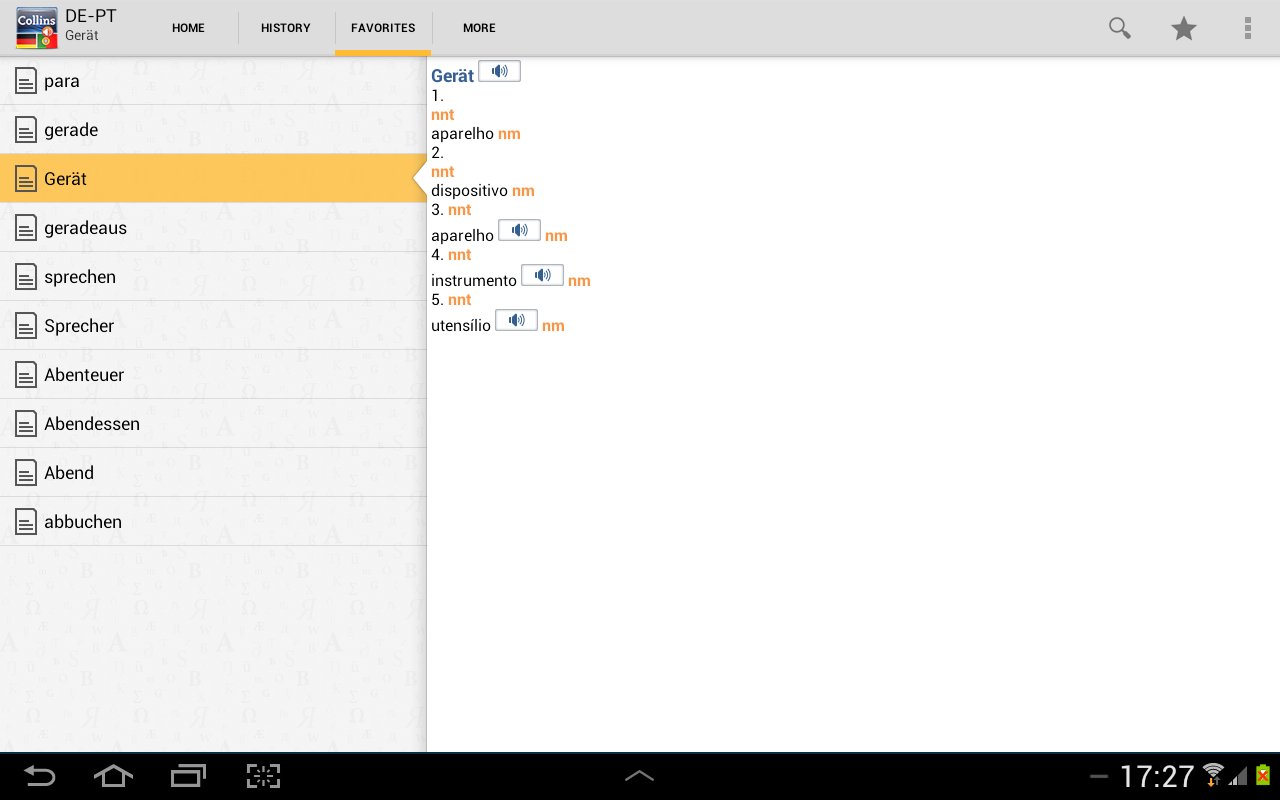Open favorite entry geradeaus
This screenshot has width=1280, height=800.
pyautogui.click(x=213, y=228)
